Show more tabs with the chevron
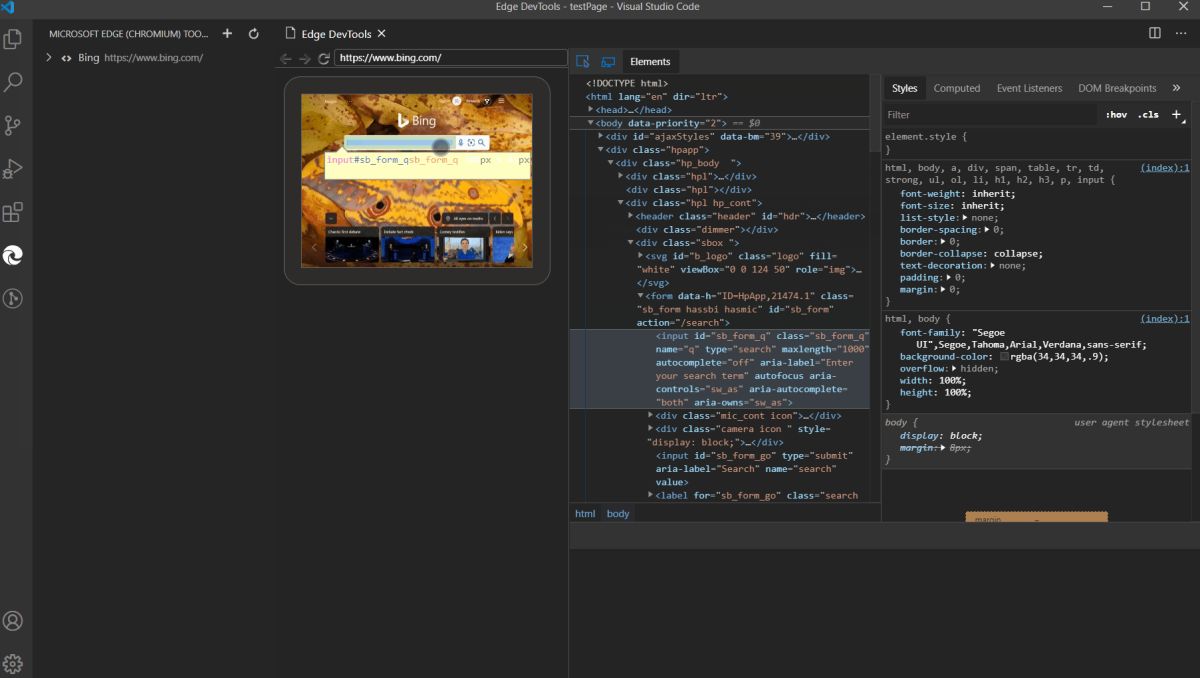 [x=1176, y=88]
